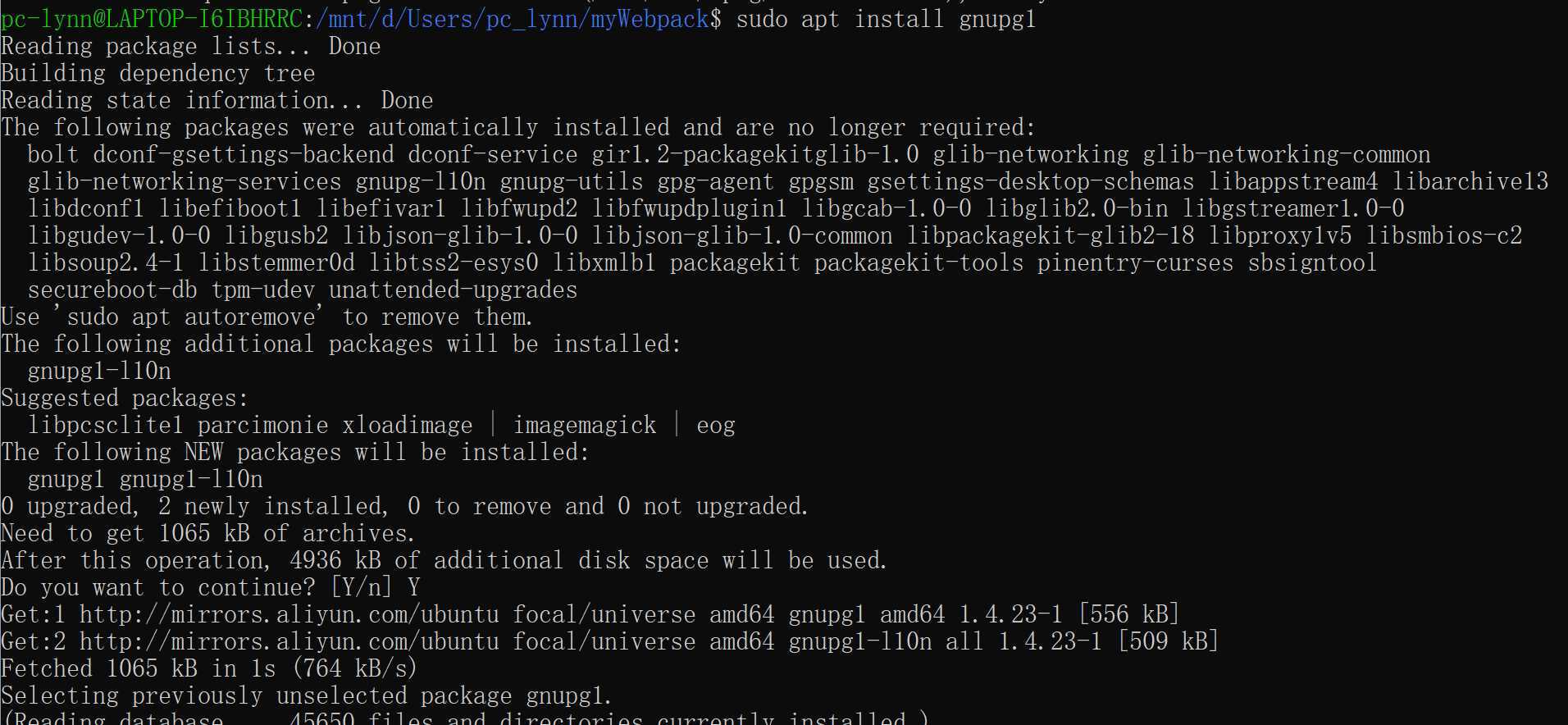Click the 'eog' suggested package
Screen dimensions: 1568x725
pos(716,425)
